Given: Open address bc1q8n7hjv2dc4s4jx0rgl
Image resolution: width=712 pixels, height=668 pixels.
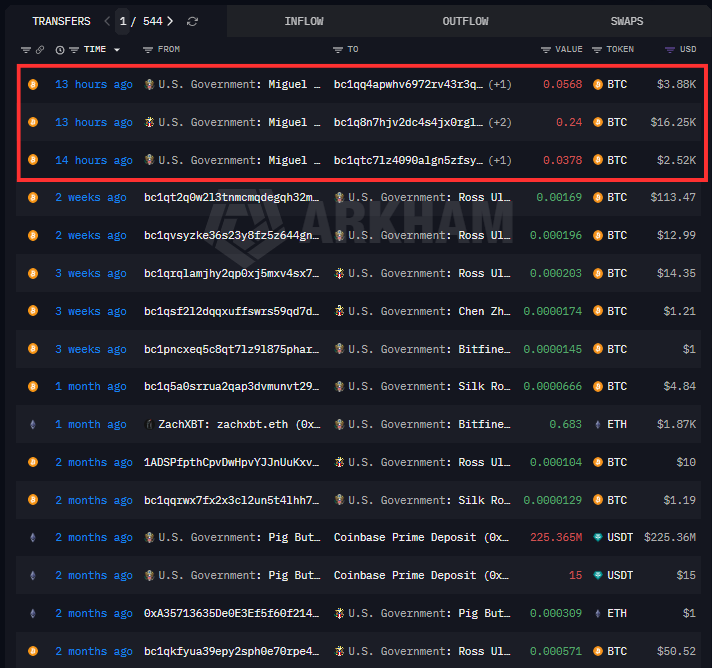Looking at the screenshot, I should [x=408, y=122].
